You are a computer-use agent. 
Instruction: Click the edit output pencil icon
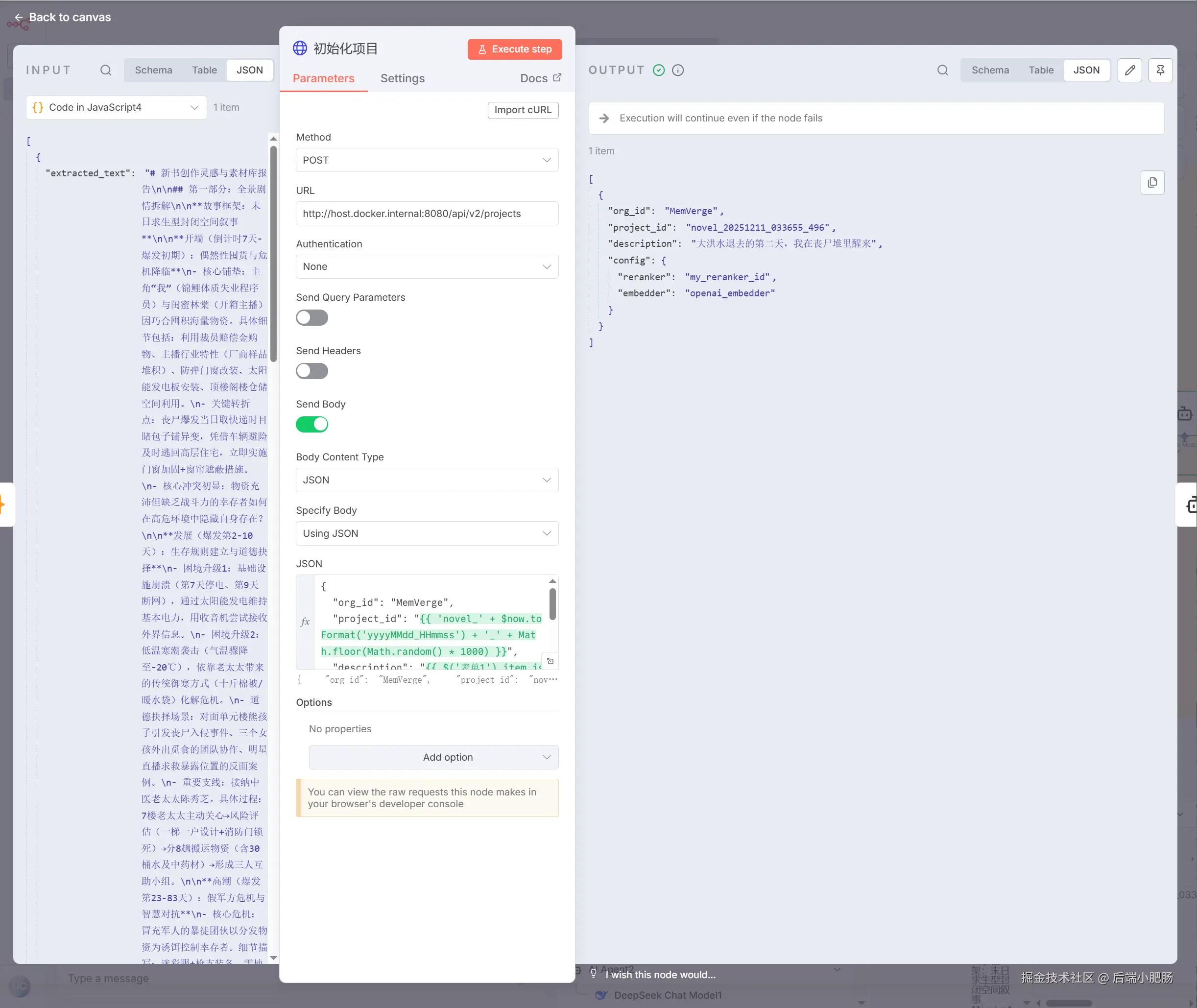coord(1129,71)
